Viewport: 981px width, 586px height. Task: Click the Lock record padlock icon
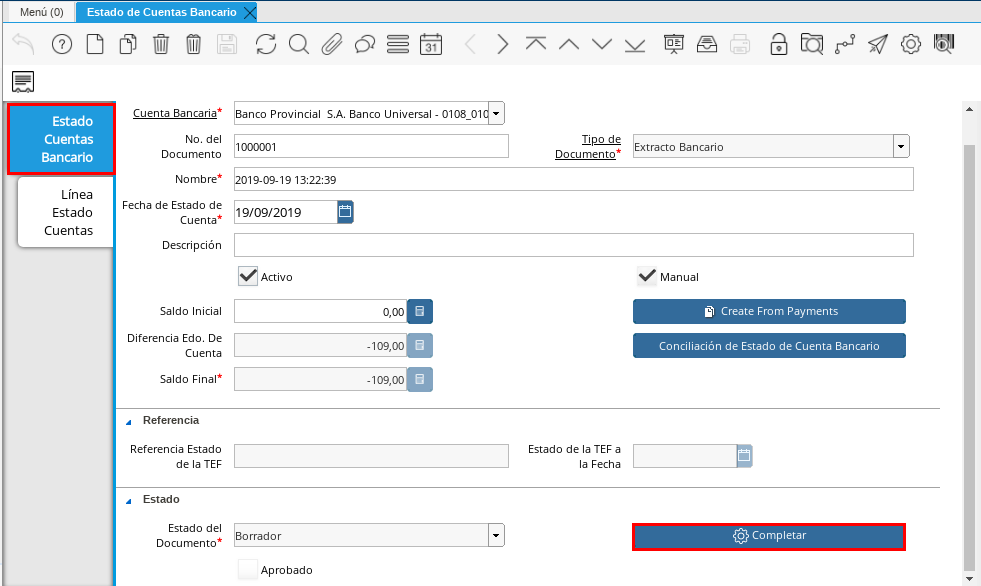778,44
